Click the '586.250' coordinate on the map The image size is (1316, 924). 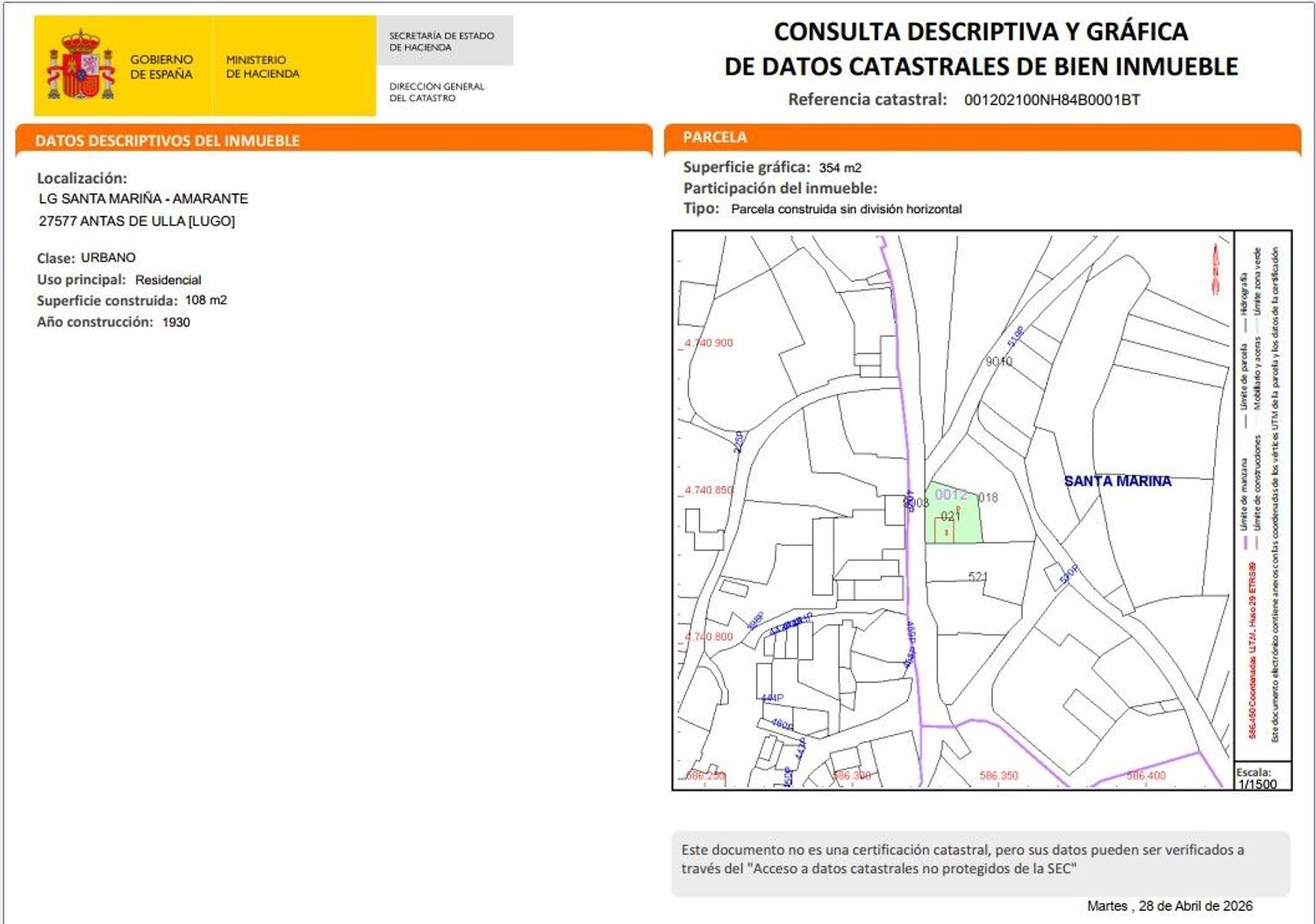[706, 776]
